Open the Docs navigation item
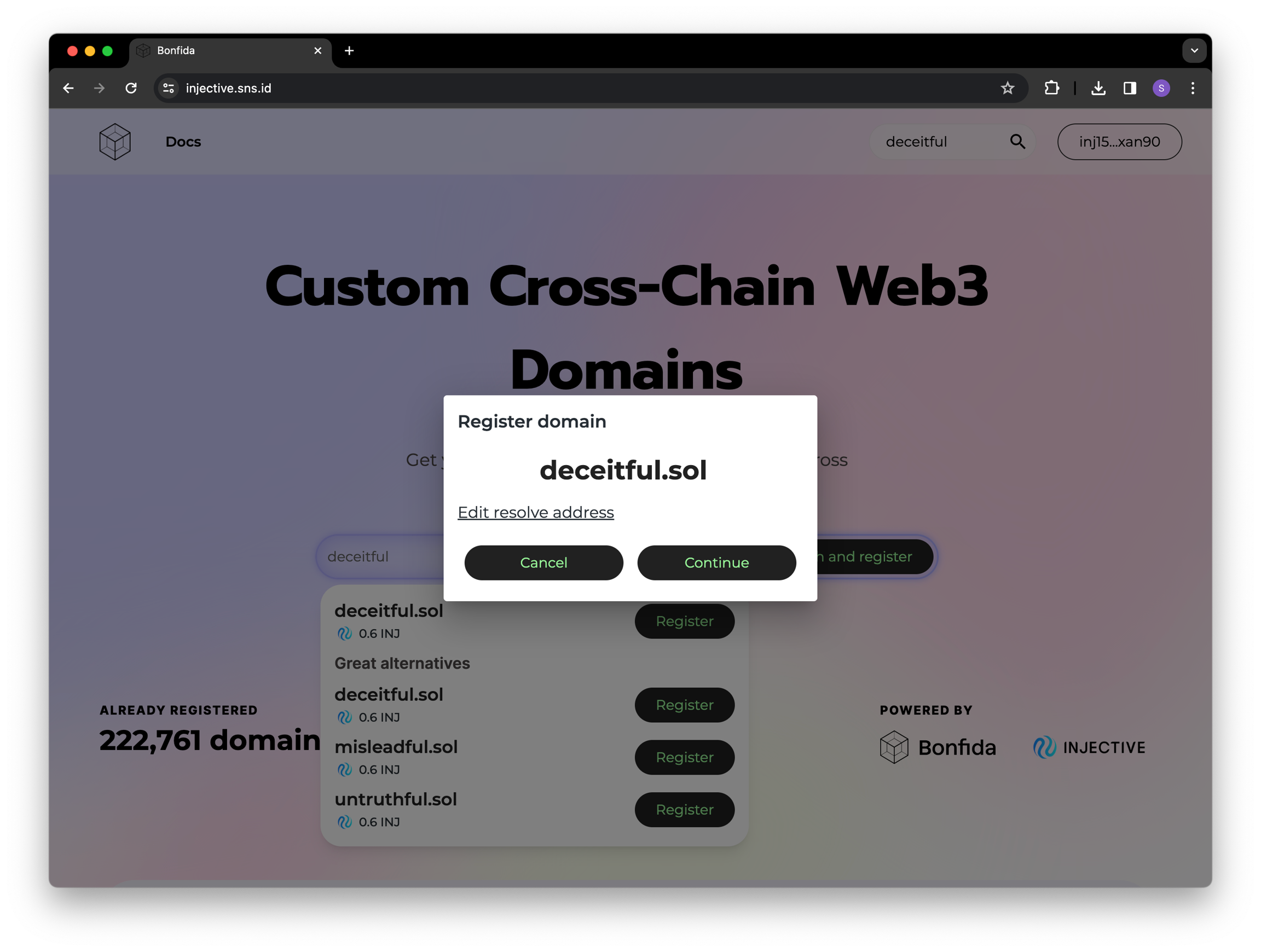 pos(183,142)
